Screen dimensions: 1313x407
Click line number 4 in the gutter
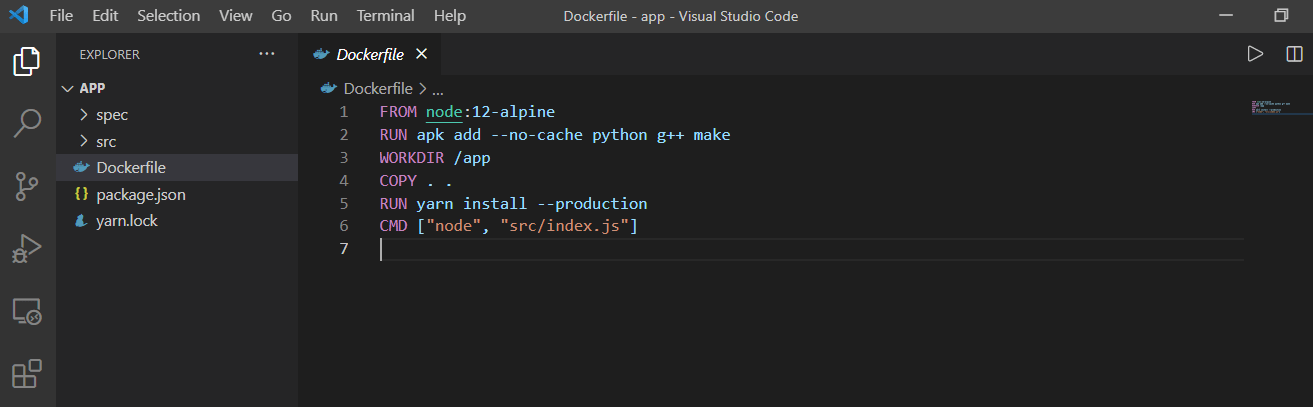click(343, 180)
